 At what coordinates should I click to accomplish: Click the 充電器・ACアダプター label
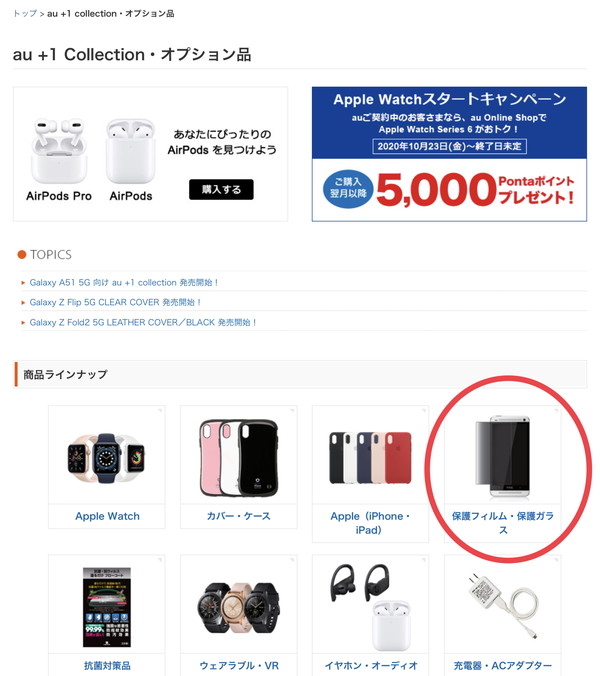pyautogui.click(x=503, y=665)
